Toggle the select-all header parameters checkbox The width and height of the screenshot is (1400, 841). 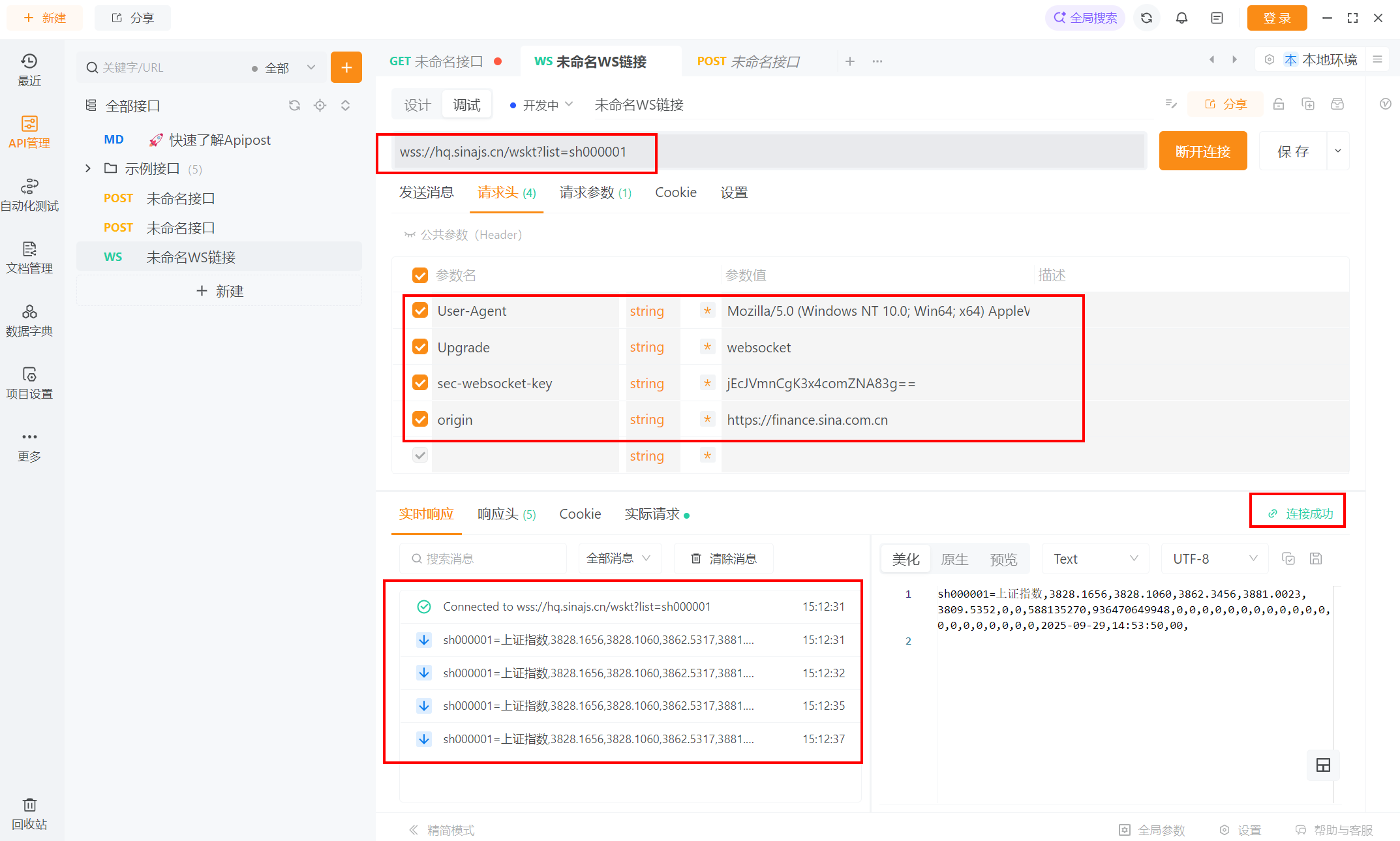420,275
